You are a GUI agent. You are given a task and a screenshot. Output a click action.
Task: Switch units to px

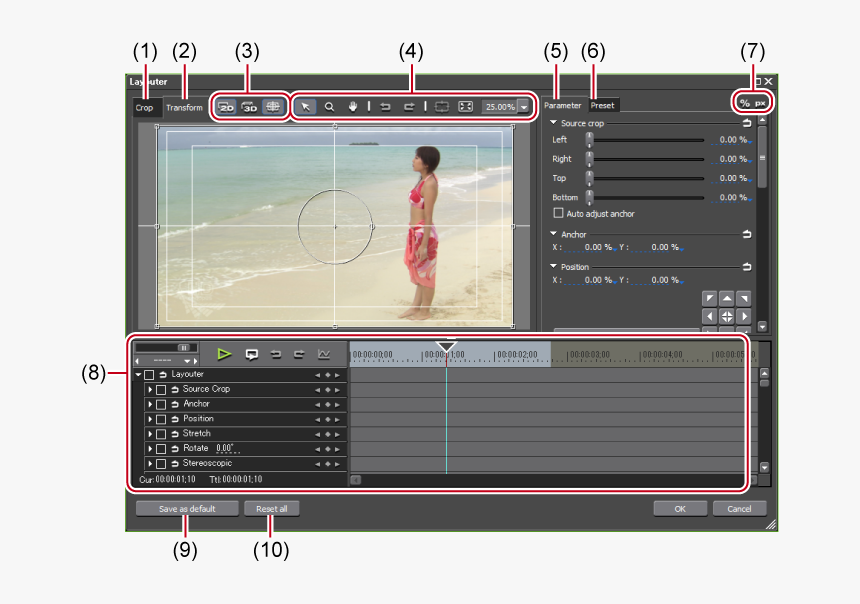760,103
